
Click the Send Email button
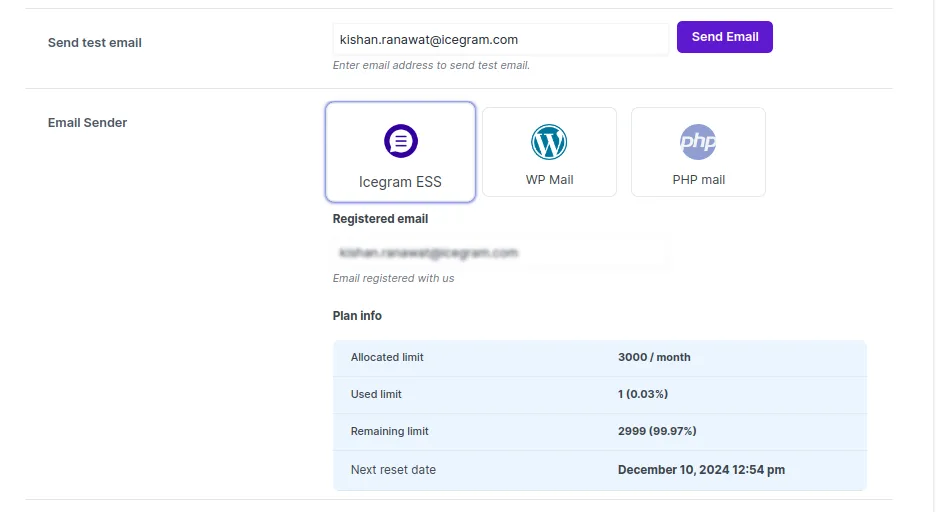point(725,37)
